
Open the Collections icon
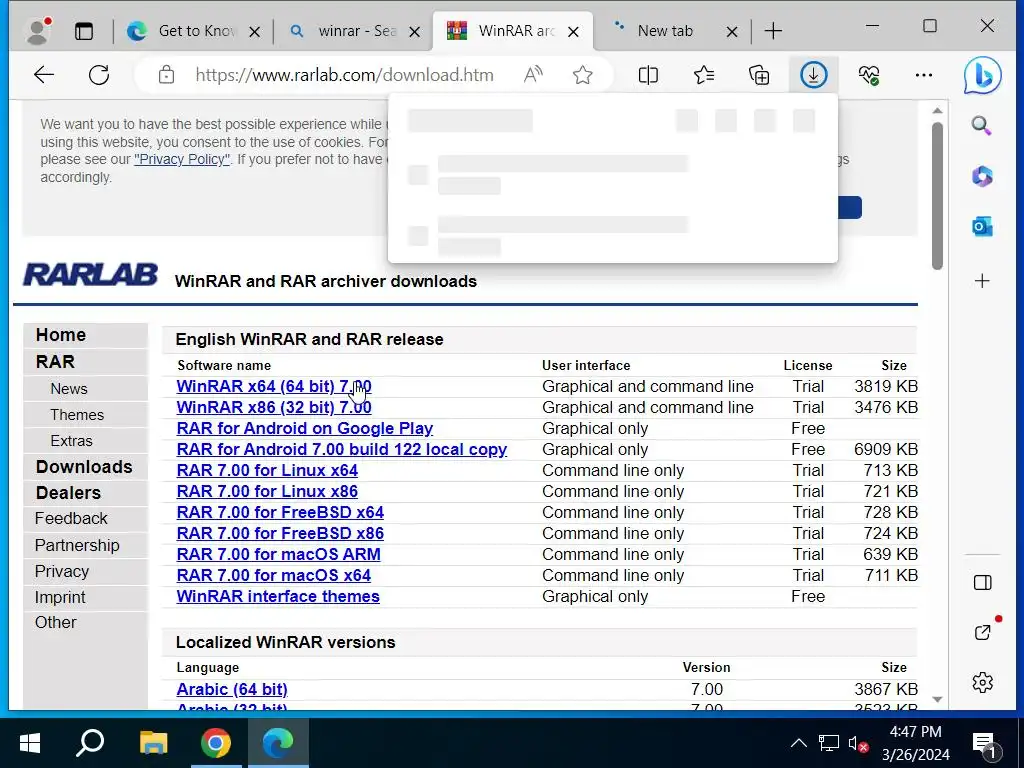759,75
